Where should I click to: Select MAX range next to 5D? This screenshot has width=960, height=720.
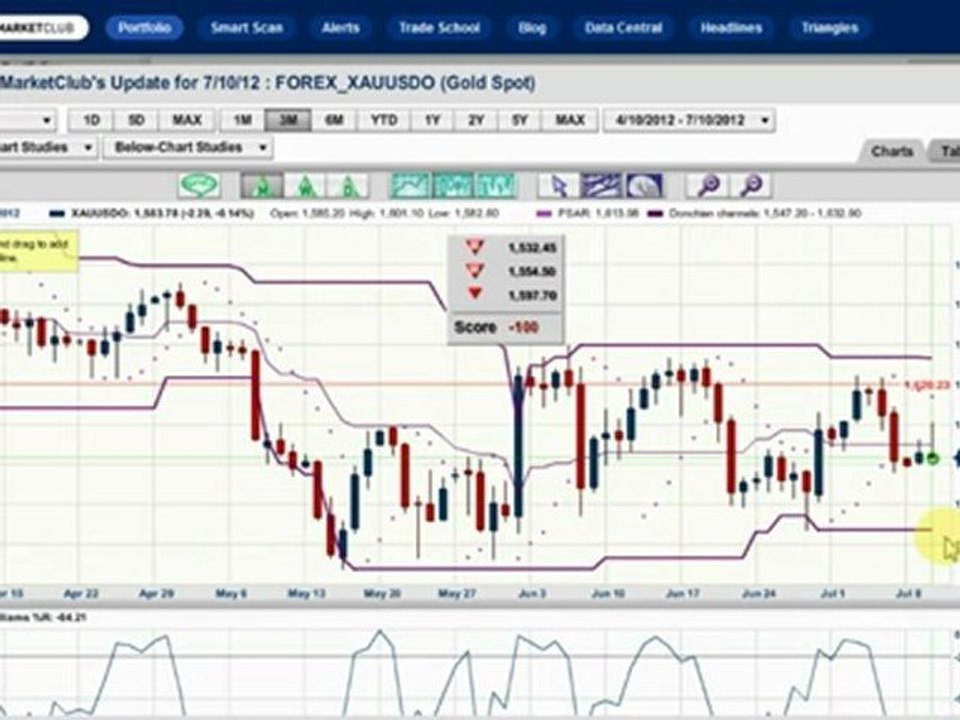tap(187, 120)
